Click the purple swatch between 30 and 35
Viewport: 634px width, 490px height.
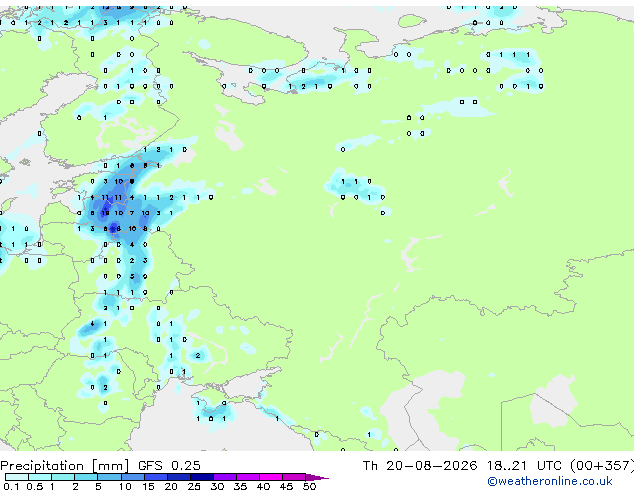(225, 477)
